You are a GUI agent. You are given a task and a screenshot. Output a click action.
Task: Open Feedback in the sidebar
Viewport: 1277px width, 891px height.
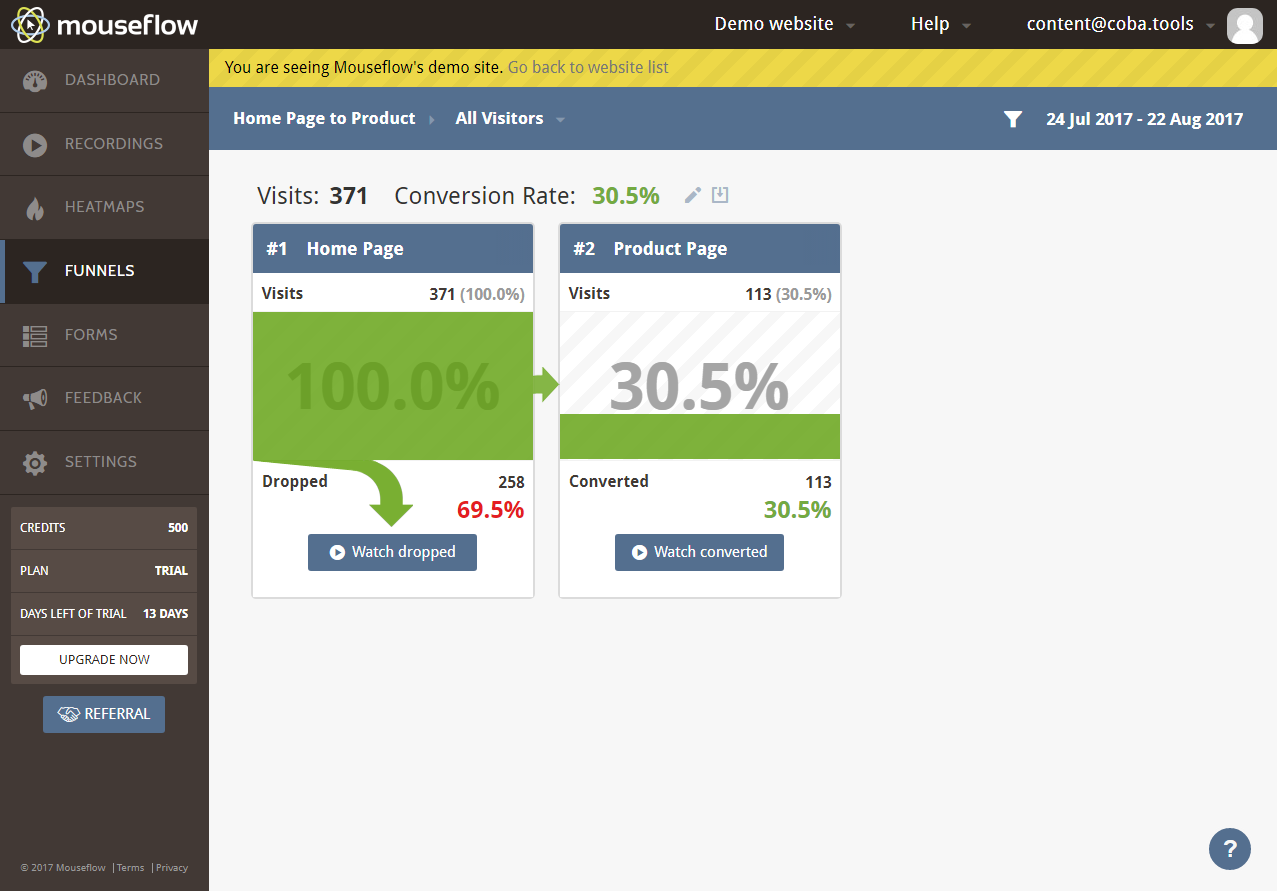(104, 398)
